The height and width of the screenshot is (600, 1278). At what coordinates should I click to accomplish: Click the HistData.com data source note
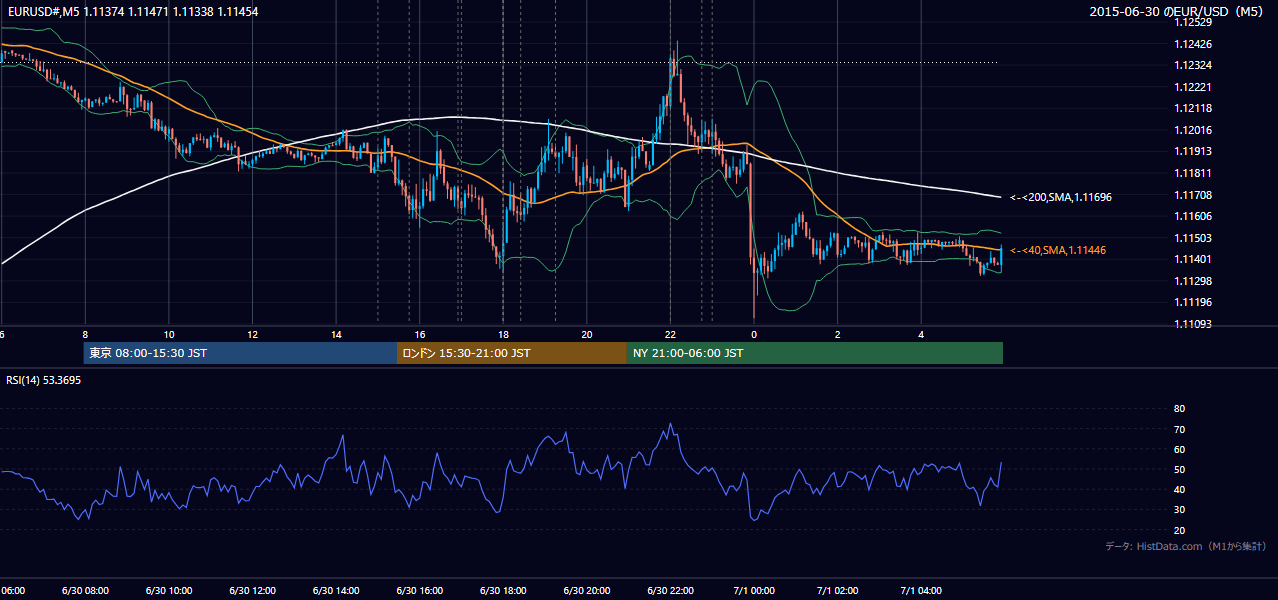pos(1186,546)
